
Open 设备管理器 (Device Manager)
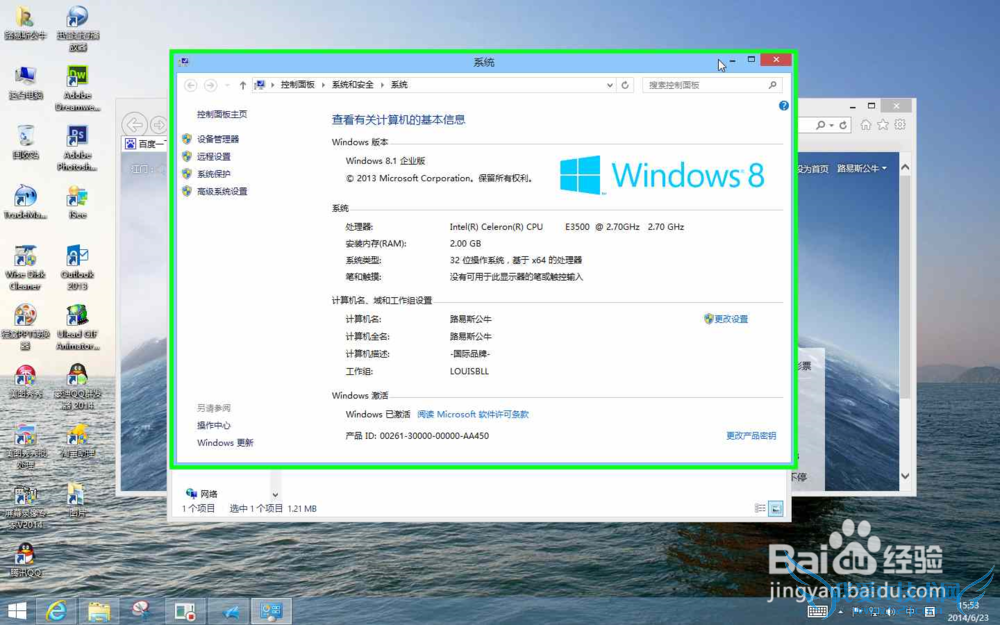(x=217, y=139)
